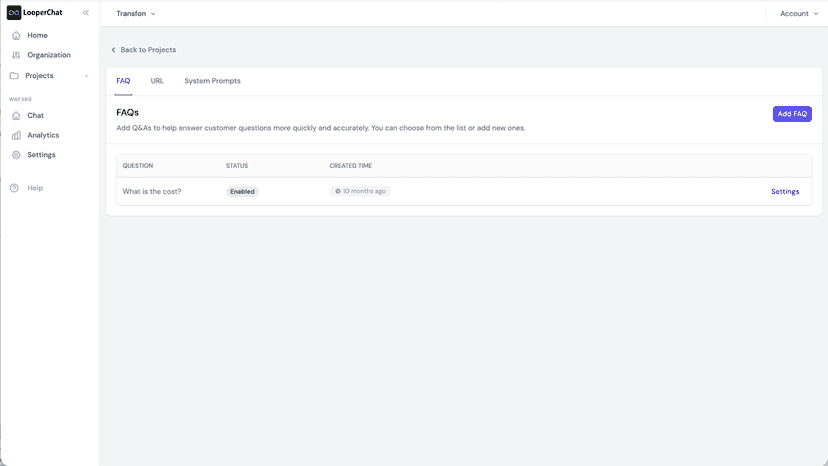Viewport: 828px width, 466px height.
Task: Switch to the System Prompts tab
Action: tap(212, 81)
